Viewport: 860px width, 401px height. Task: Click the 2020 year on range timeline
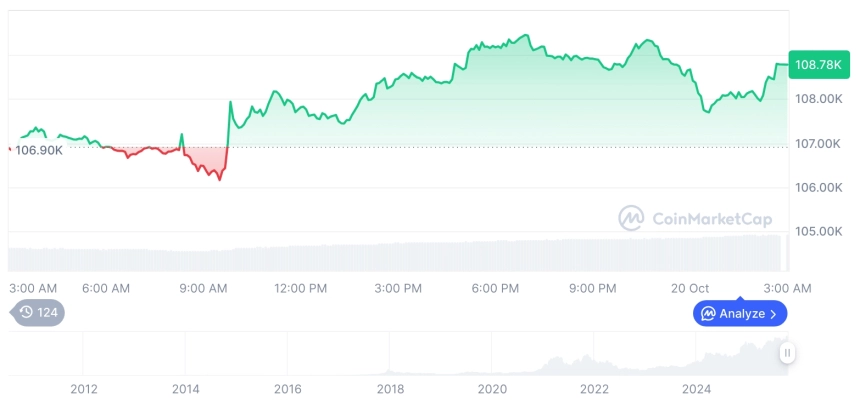click(x=492, y=388)
